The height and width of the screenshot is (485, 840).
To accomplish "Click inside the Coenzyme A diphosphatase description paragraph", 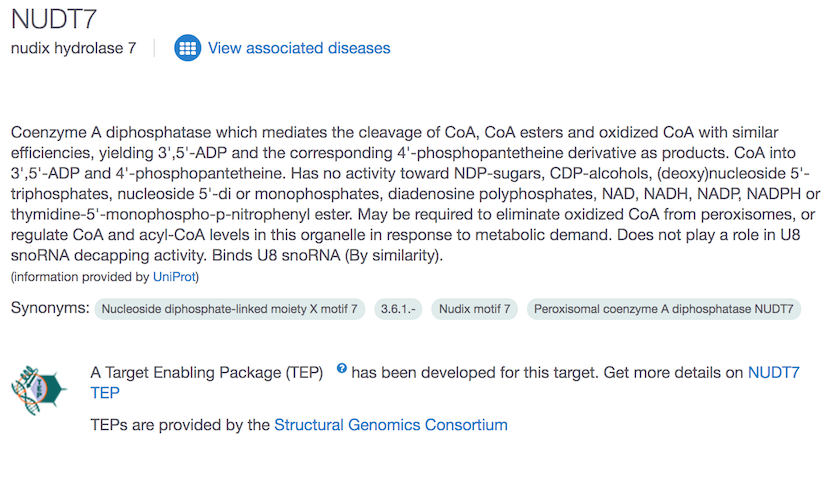I will [400, 194].
